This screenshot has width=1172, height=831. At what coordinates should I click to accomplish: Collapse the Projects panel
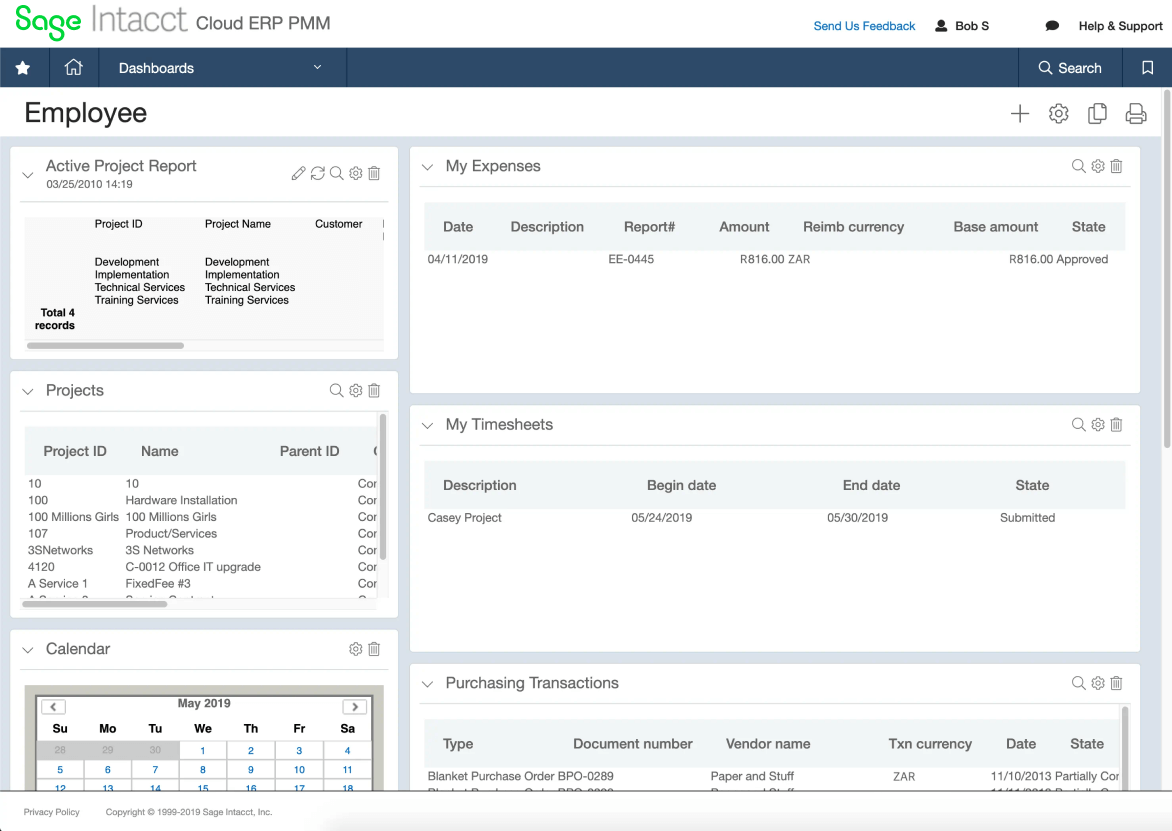coord(28,391)
